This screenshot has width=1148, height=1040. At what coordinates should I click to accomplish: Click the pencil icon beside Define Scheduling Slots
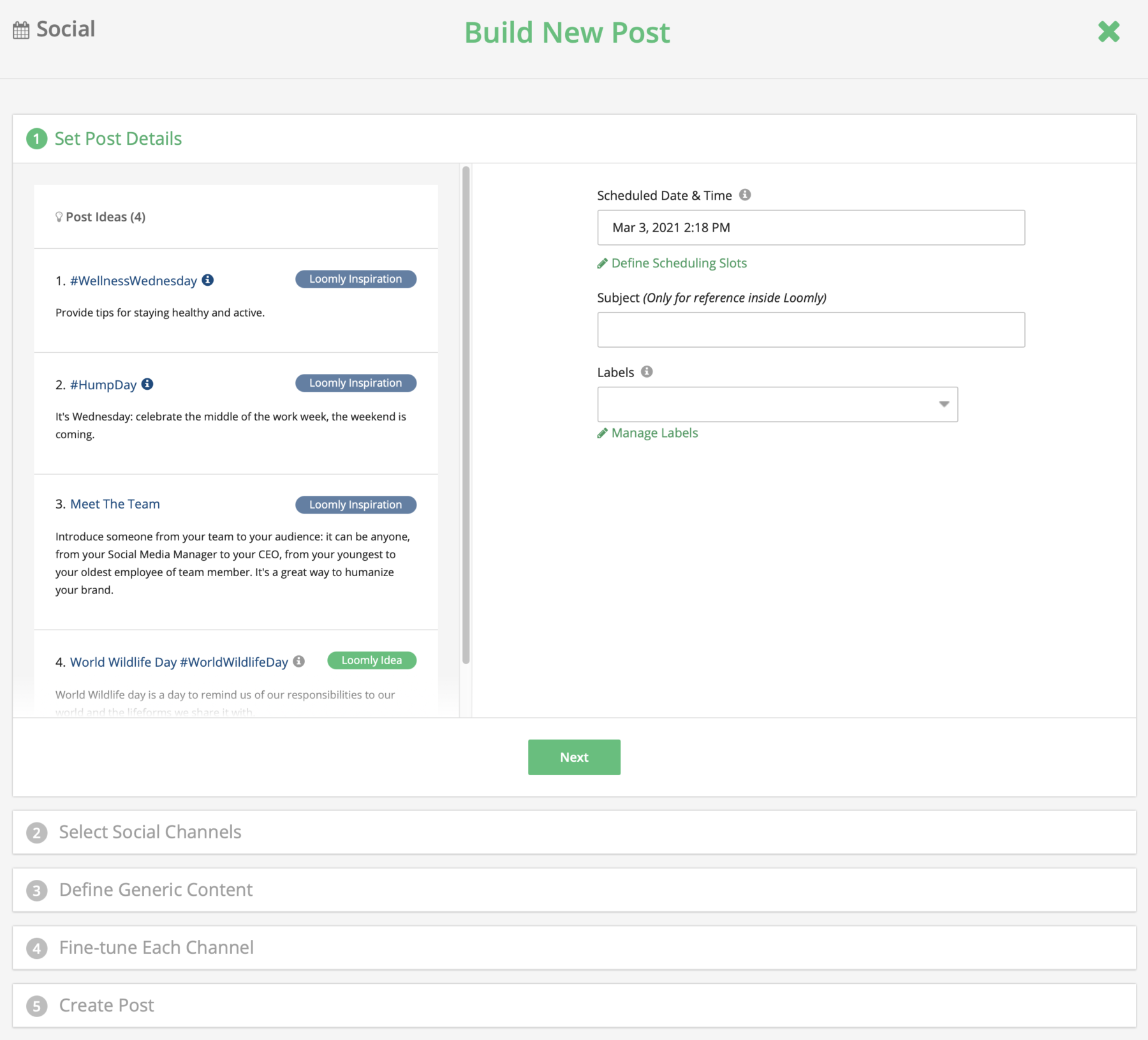point(601,262)
